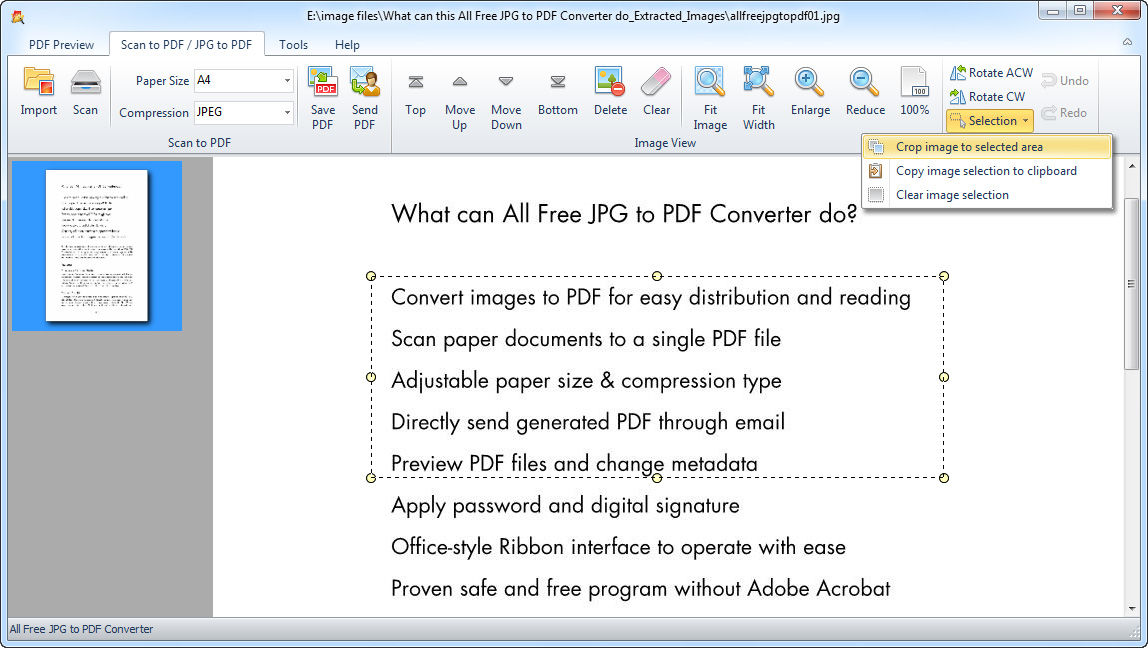Click line "Apply password and digital signature"
The height and width of the screenshot is (648, 1148).
click(565, 505)
